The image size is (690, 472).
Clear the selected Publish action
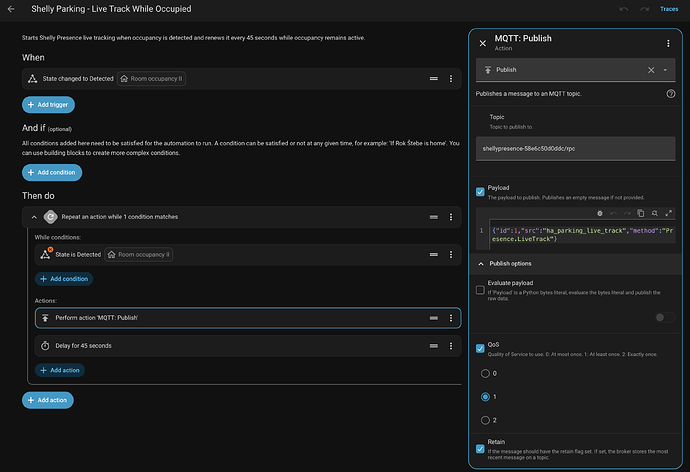651,70
